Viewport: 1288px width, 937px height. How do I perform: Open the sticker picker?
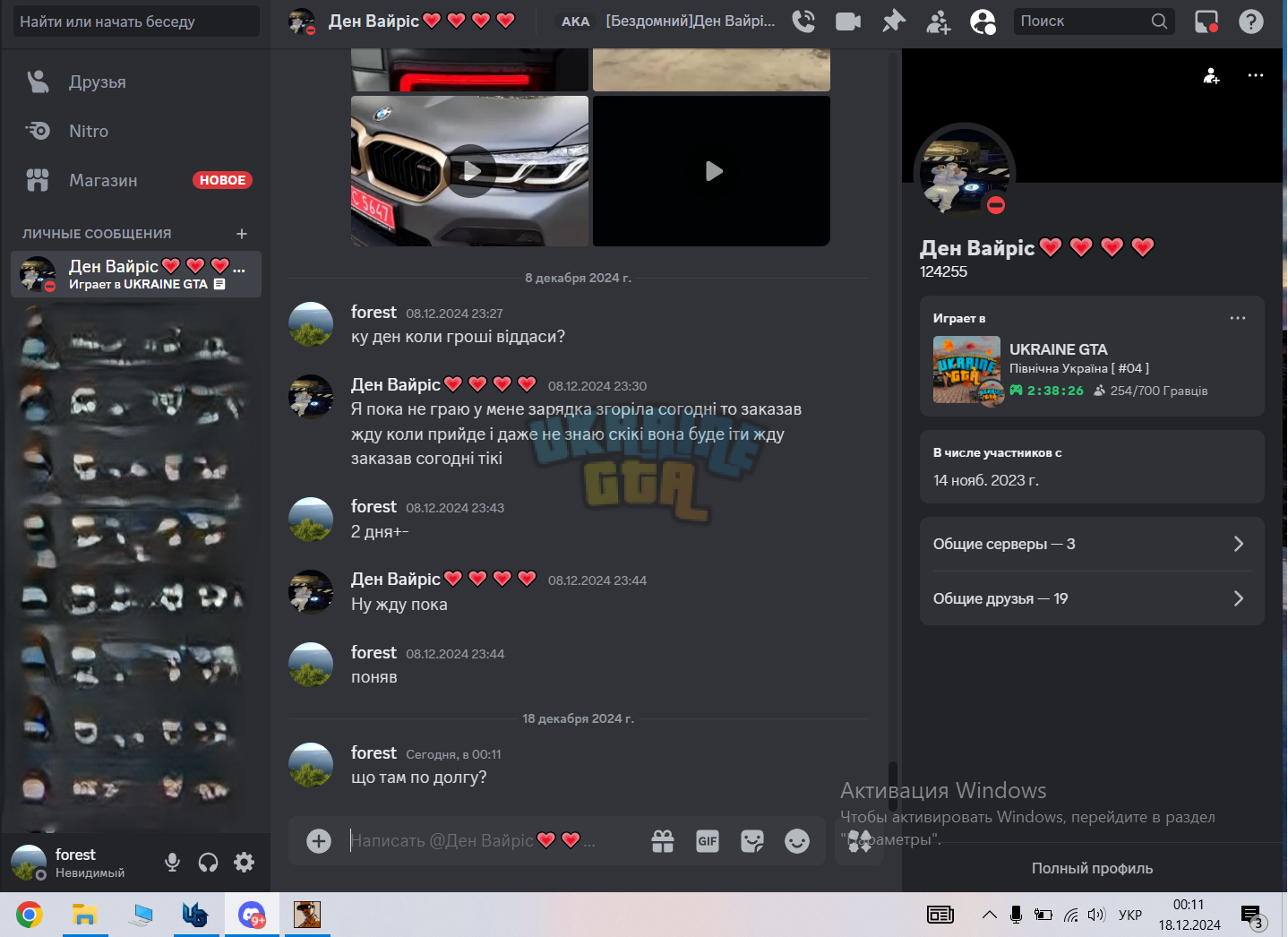tap(752, 841)
